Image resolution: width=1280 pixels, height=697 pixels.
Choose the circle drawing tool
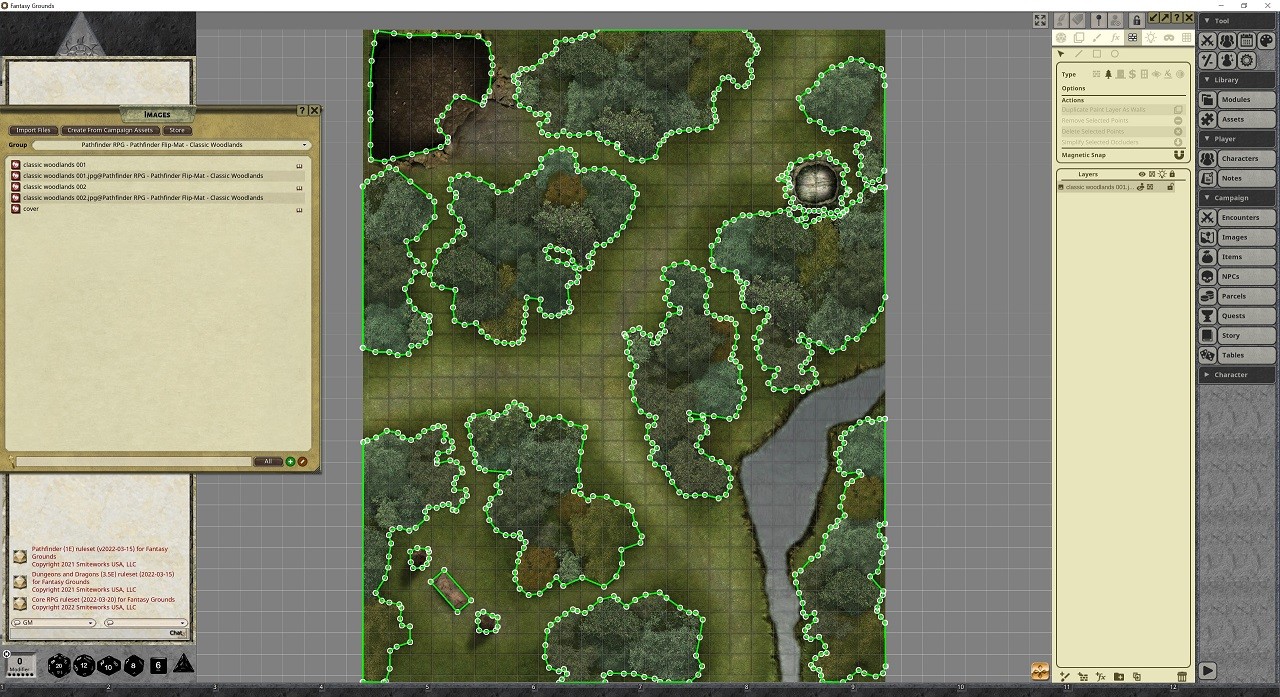(1115, 54)
